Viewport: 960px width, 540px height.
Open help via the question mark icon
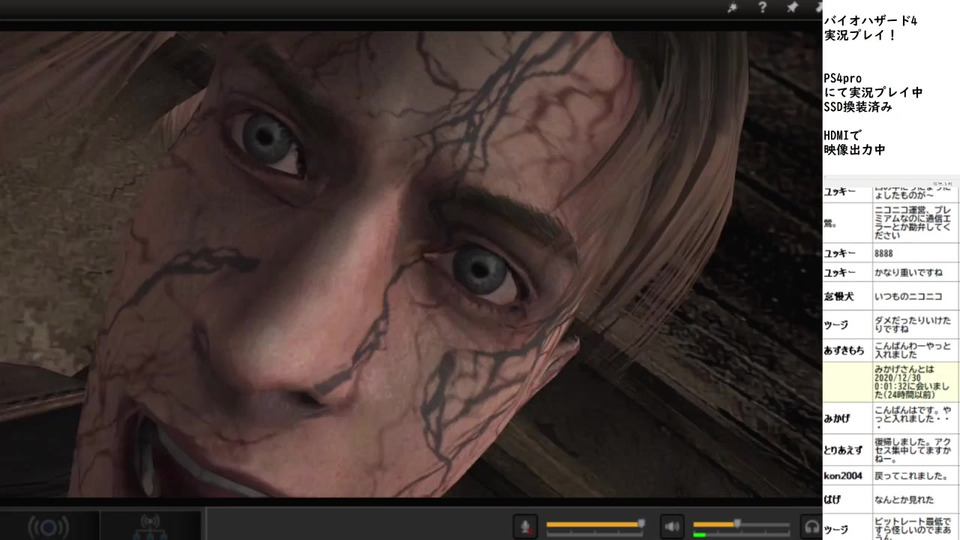click(762, 7)
